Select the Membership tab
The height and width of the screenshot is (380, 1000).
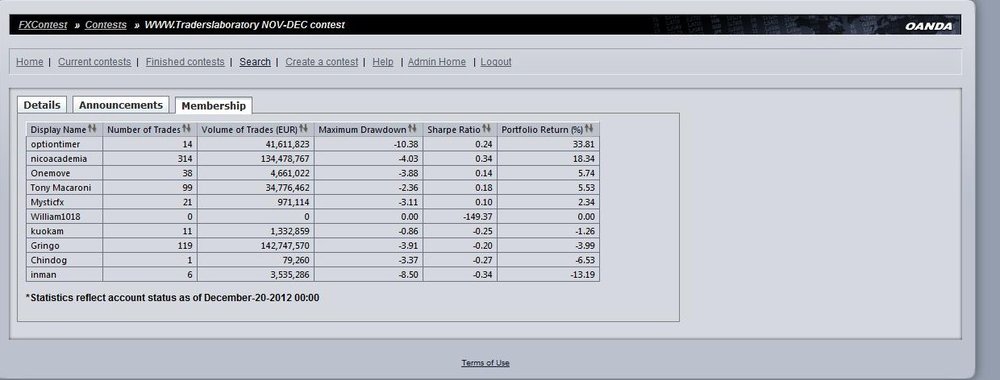(x=214, y=106)
